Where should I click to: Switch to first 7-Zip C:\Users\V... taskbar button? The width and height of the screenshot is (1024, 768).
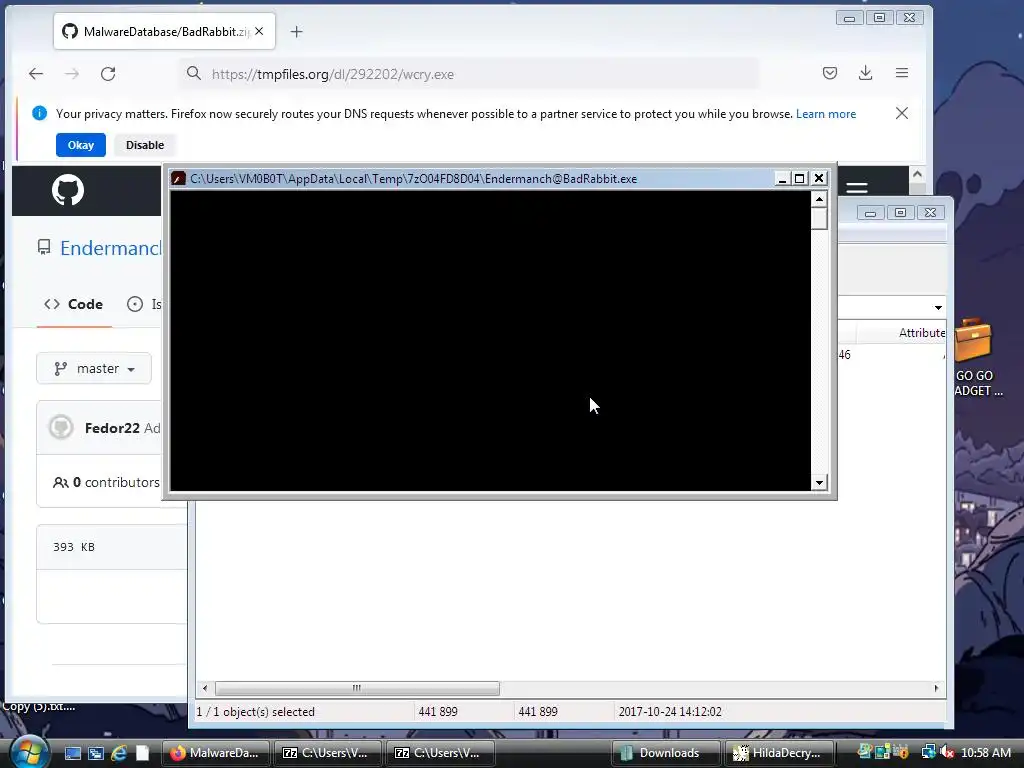327,753
